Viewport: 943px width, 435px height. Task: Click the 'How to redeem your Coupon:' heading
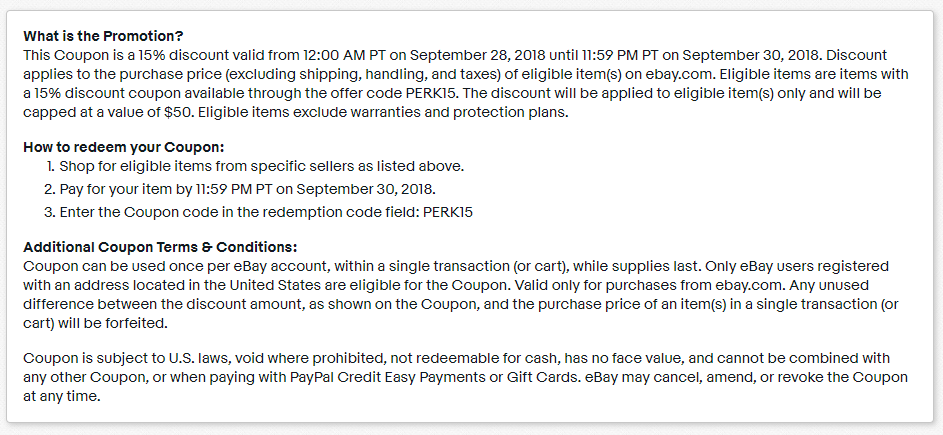point(124,147)
